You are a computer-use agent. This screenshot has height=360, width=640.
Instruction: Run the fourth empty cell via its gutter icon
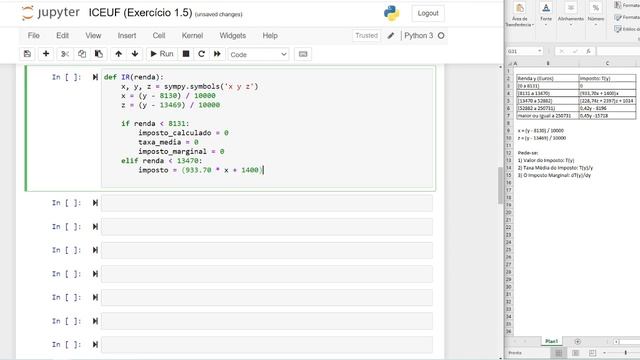point(95,274)
